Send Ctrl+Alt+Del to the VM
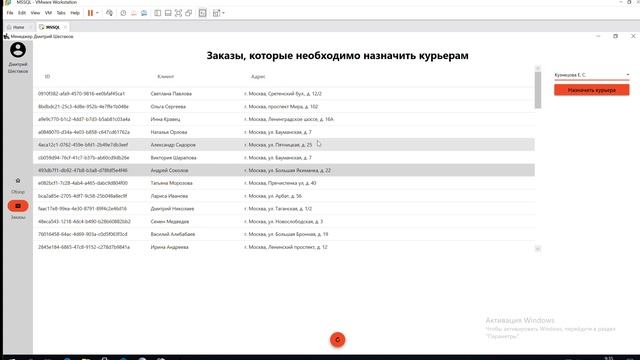Image resolution: width=640 pixels, height=360 pixels. pyautogui.click(x=109, y=13)
